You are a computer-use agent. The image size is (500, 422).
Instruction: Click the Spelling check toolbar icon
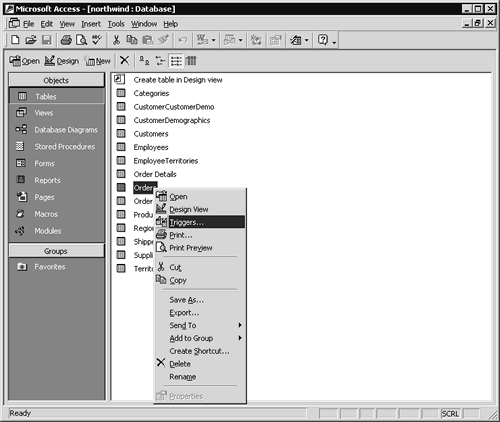97,40
